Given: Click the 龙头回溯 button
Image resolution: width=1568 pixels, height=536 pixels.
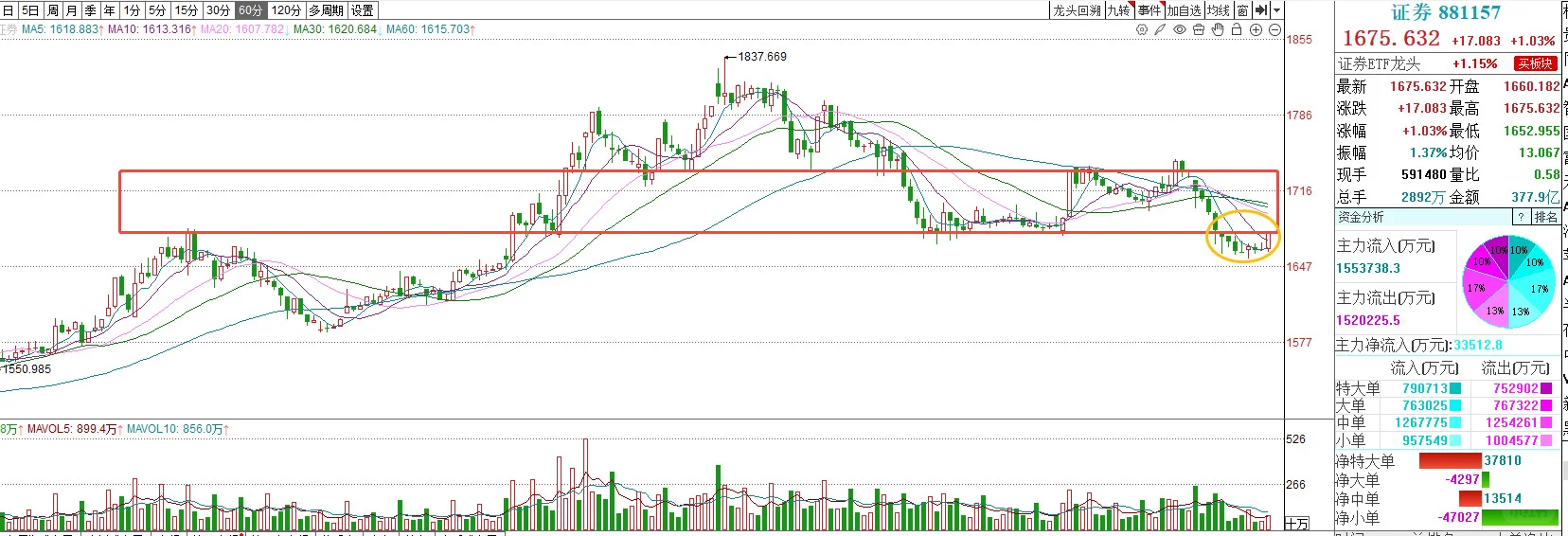Looking at the screenshot, I should [1078, 10].
